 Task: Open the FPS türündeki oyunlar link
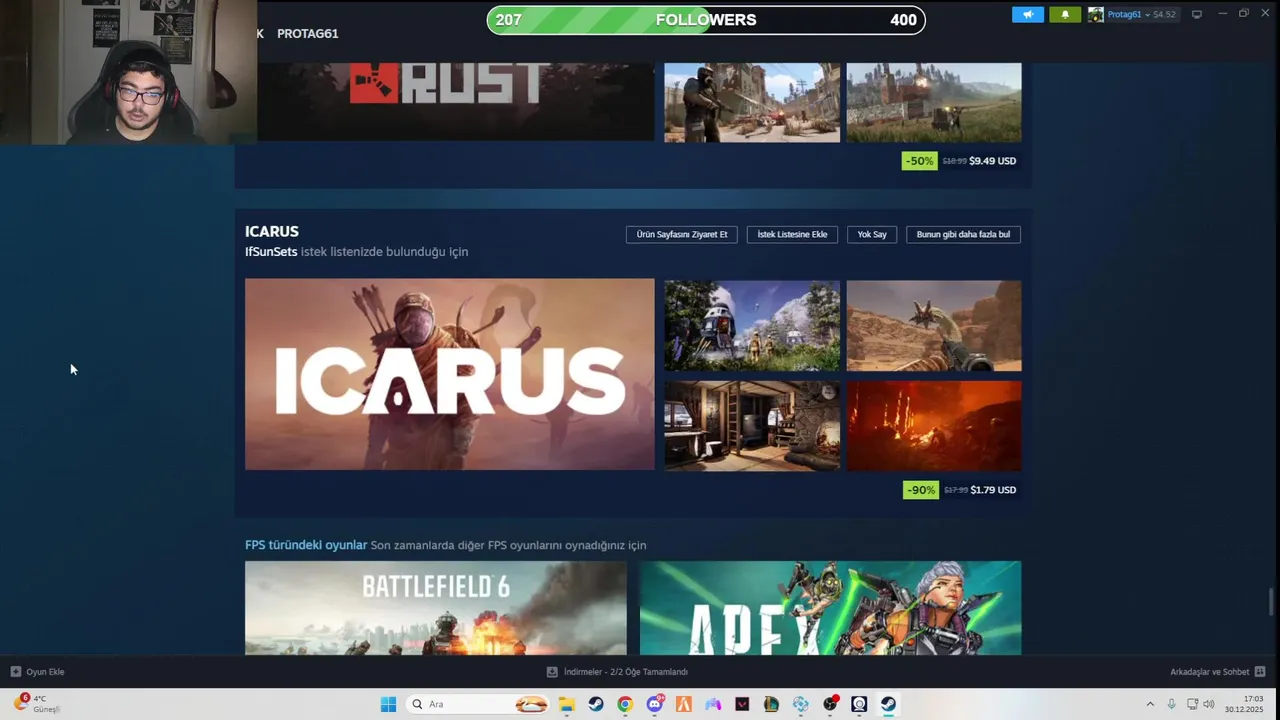[306, 545]
